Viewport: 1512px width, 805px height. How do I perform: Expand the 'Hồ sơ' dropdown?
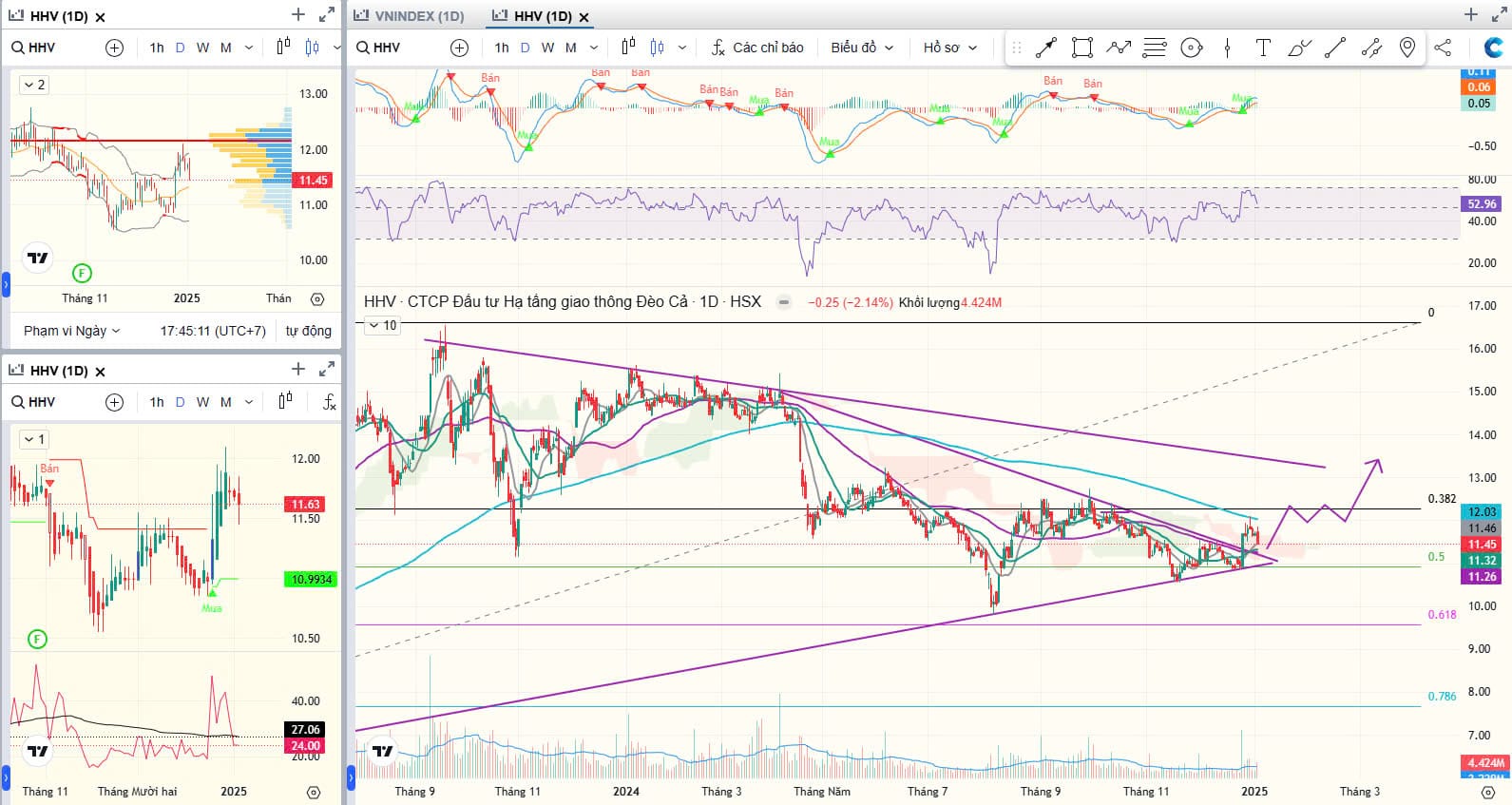coord(949,48)
